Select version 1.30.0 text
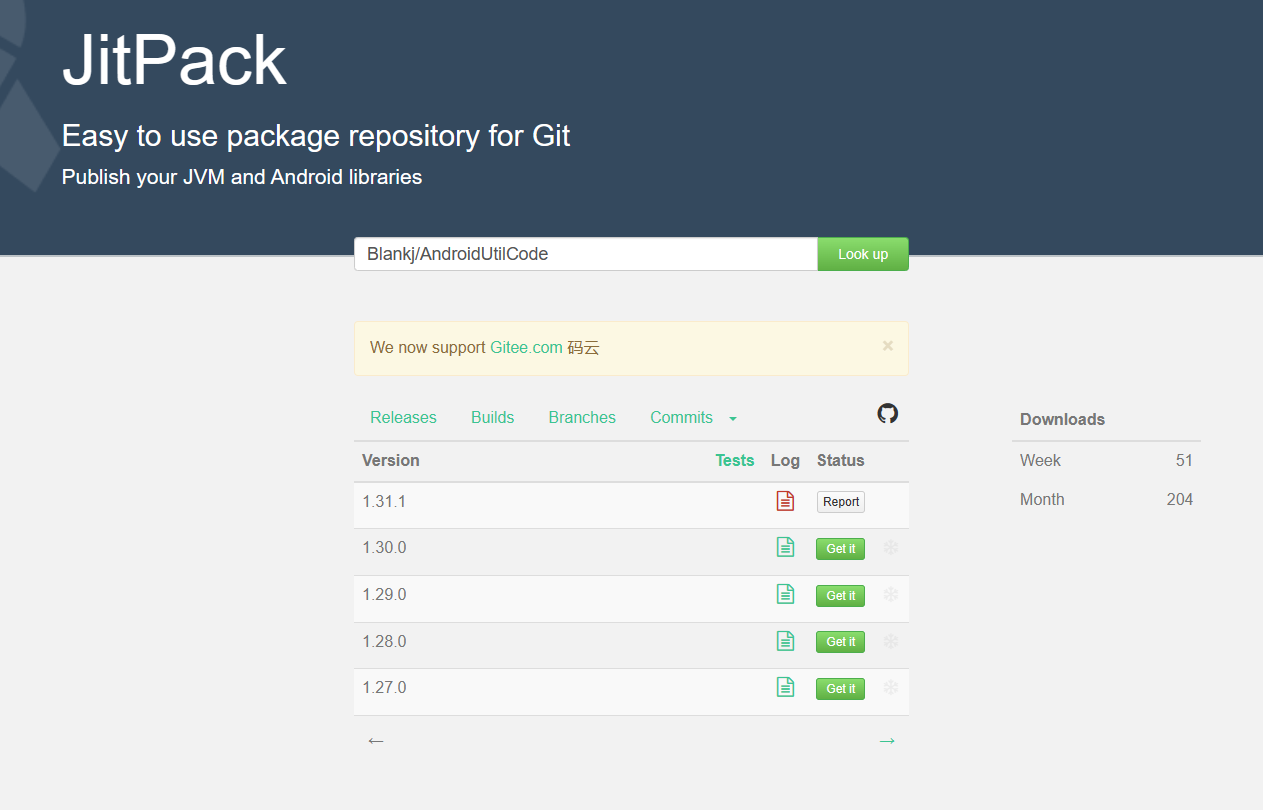Viewport: 1263px width, 810px height. click(x=384, y=548)
